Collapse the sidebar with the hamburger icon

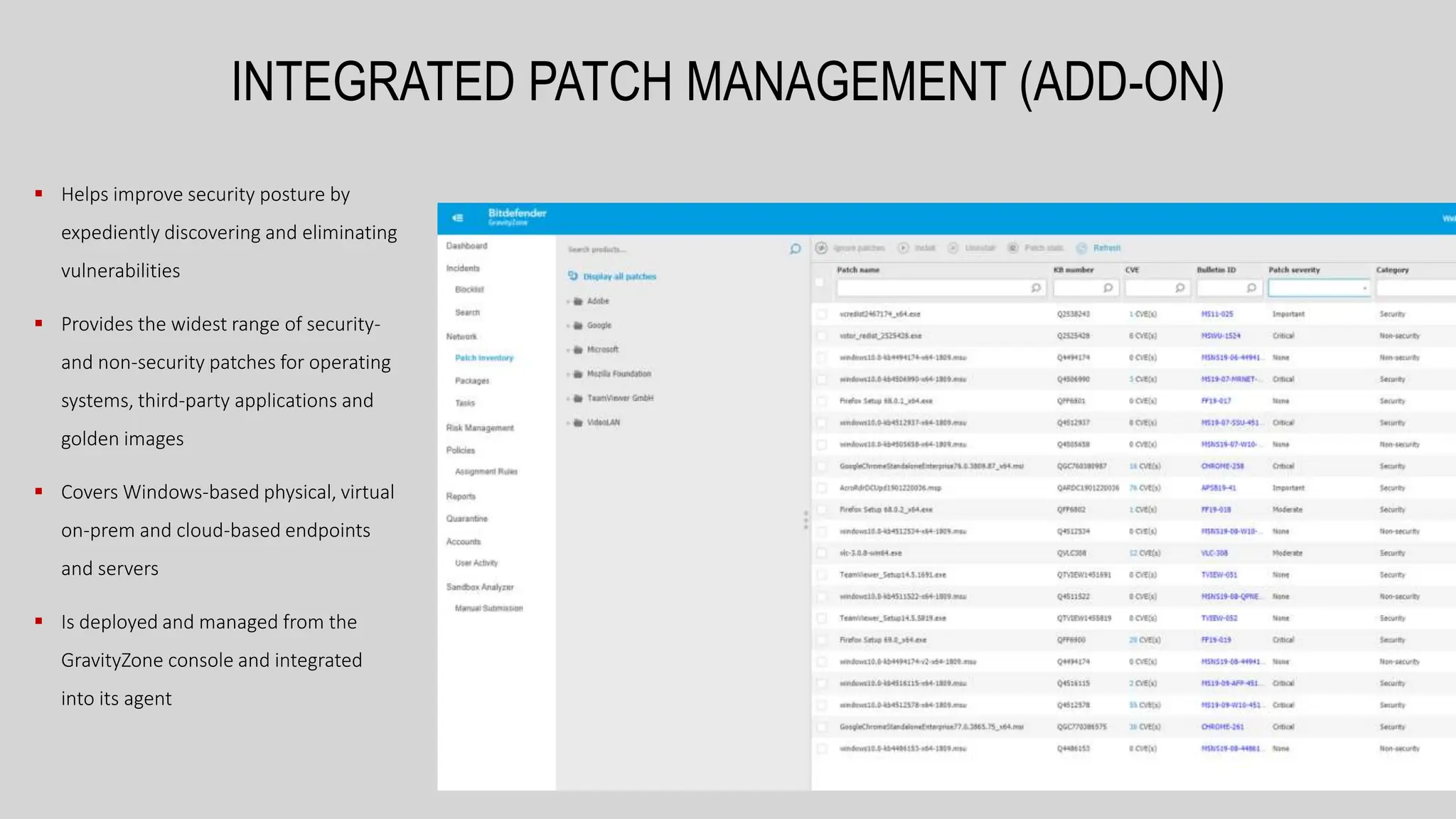(458, 218)
